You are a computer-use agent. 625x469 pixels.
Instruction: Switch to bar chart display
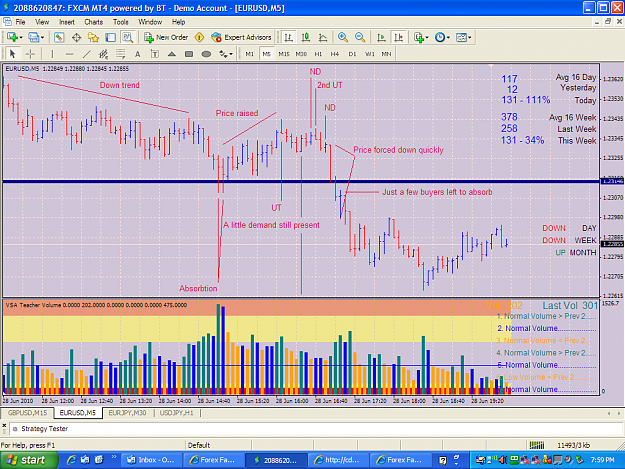pyautogui.click(x=288, y=37)
